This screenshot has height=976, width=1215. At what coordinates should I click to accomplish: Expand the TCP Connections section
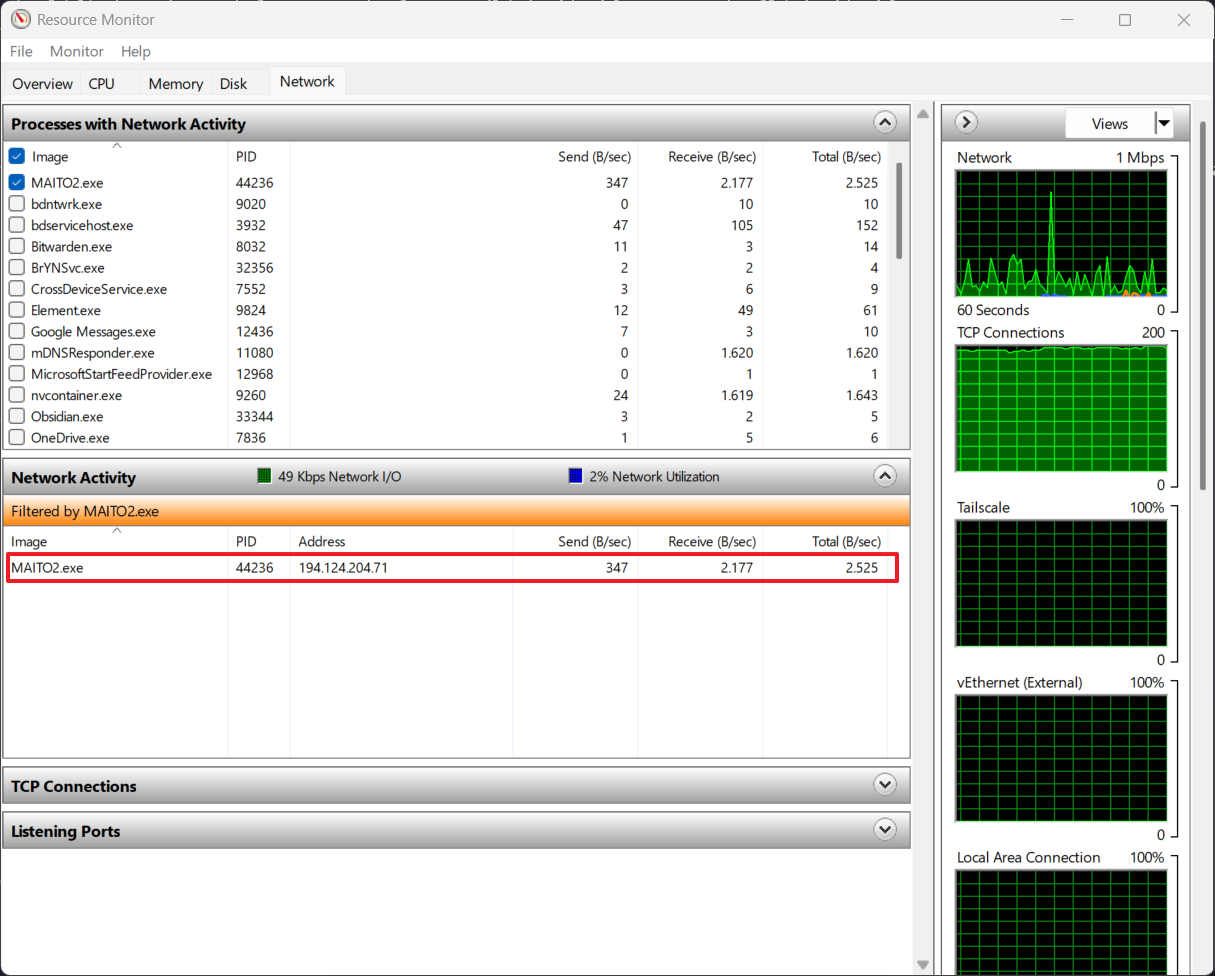point(885,785)
